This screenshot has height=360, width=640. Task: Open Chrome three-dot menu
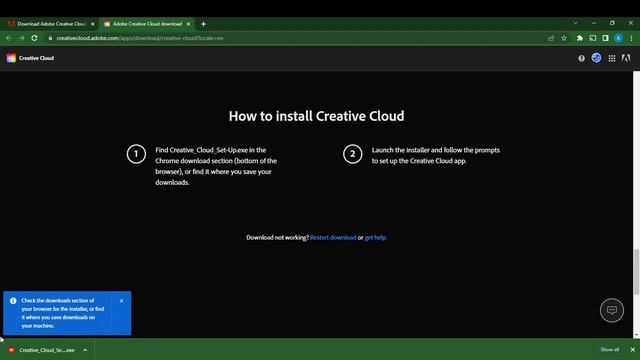631,38
